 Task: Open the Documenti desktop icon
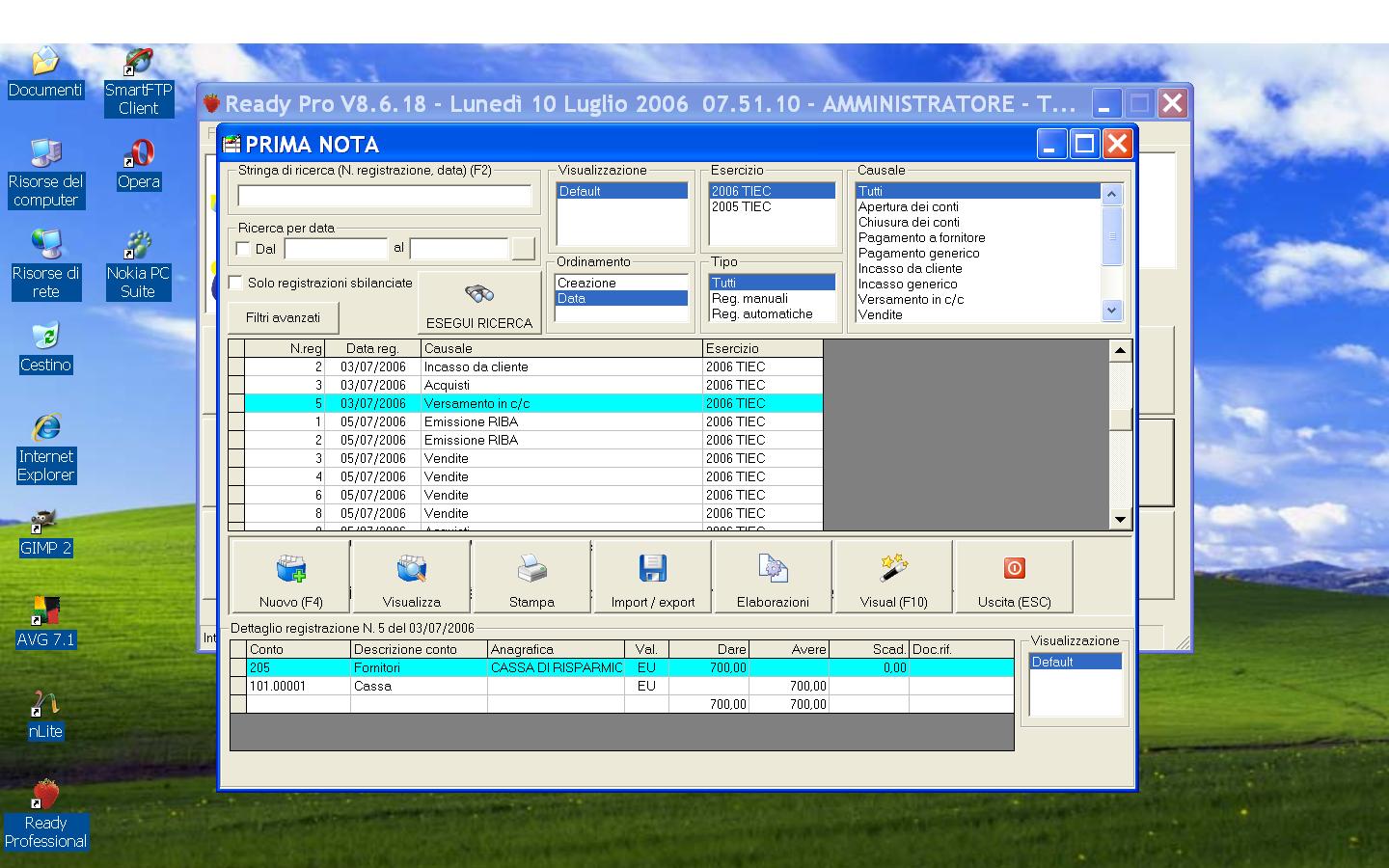click(x=45, y=73)
